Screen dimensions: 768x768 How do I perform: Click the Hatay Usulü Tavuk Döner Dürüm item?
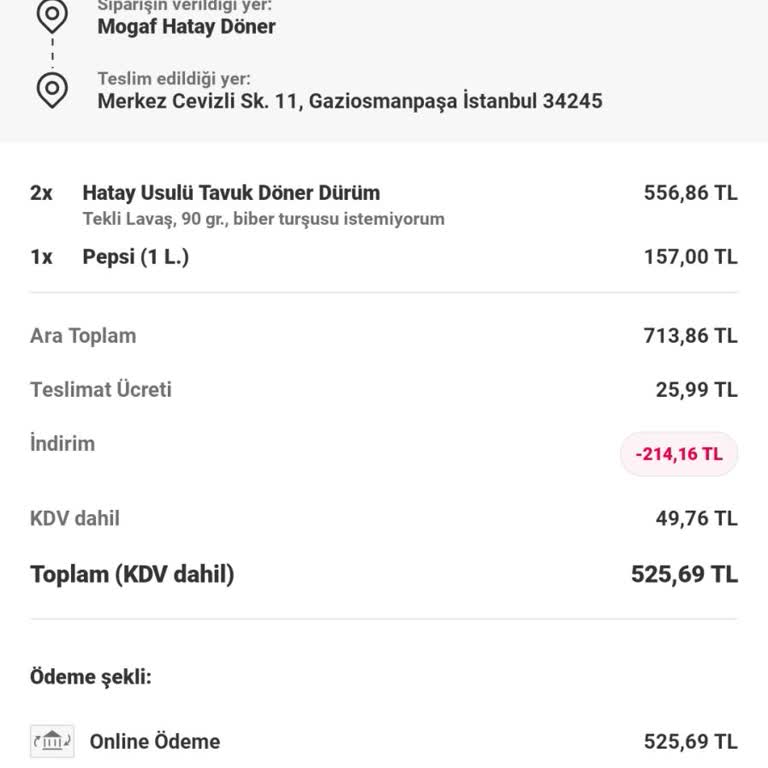point(231,193)
